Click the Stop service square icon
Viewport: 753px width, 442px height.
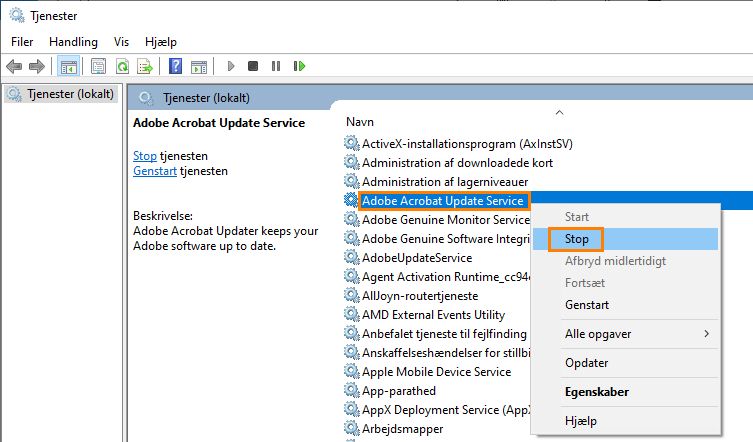point(253,66)
